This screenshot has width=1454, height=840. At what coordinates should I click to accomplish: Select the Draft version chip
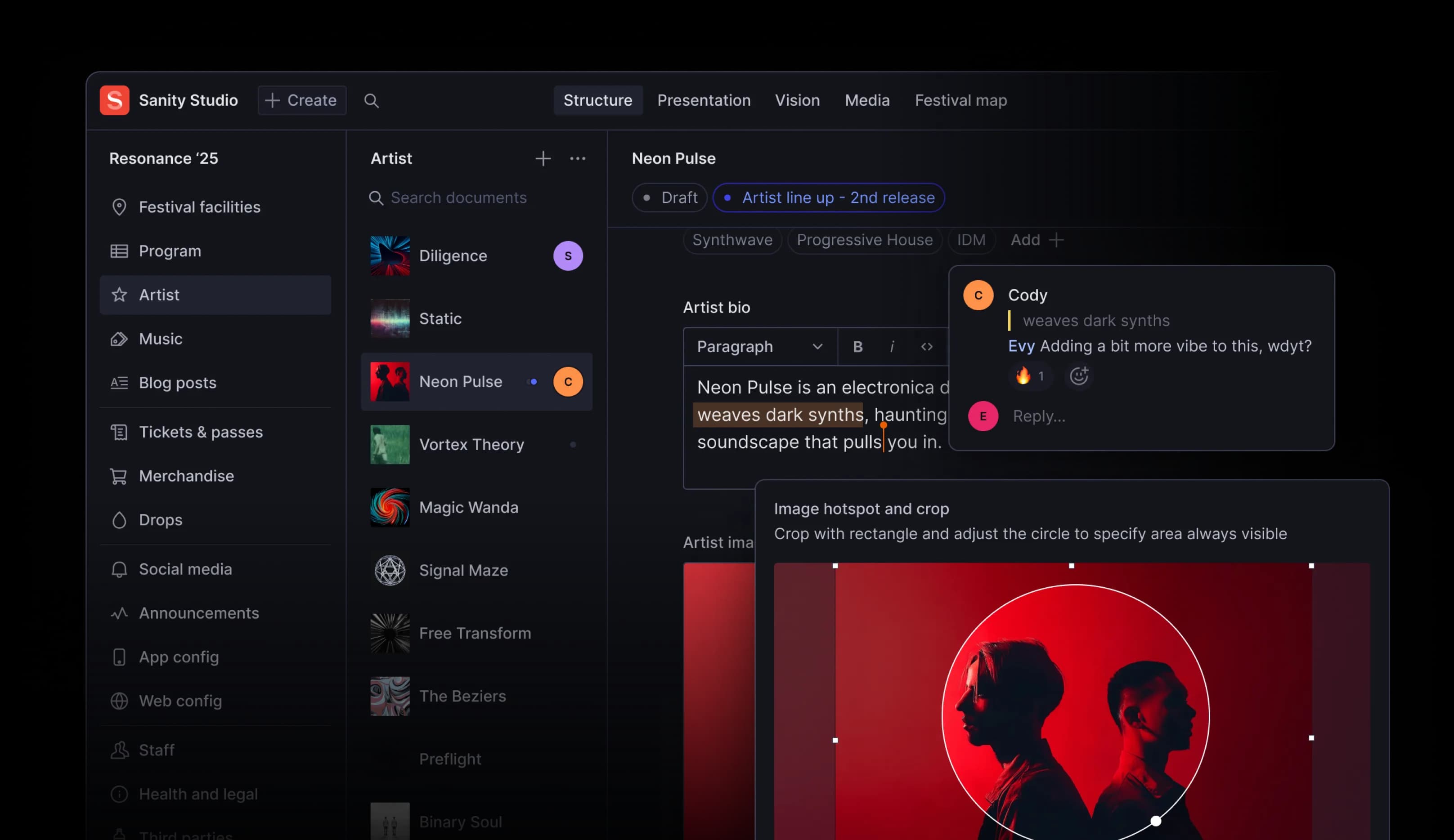(x=669, y=198)
